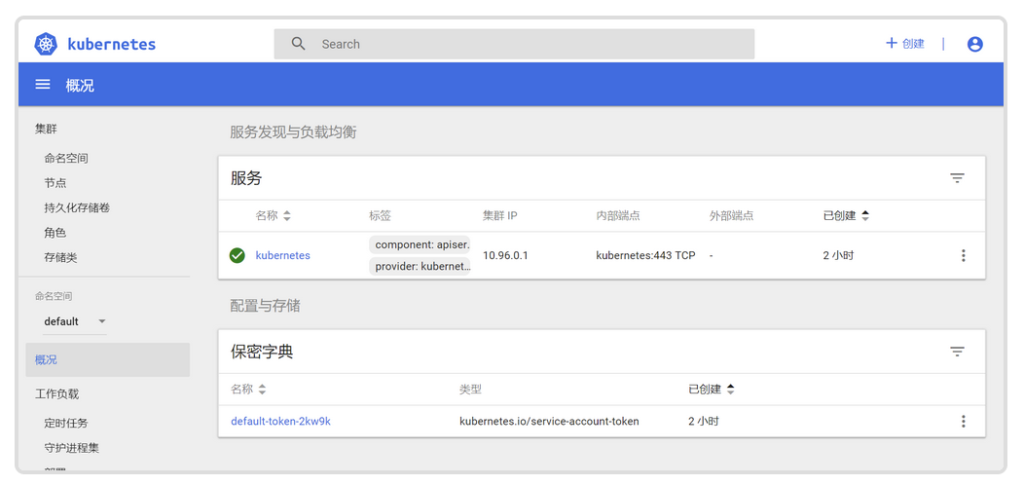This screenshot has width=1024, height=485.
Task: Open the default-token-2kw9k secret link
Action: tap(281, 421)
